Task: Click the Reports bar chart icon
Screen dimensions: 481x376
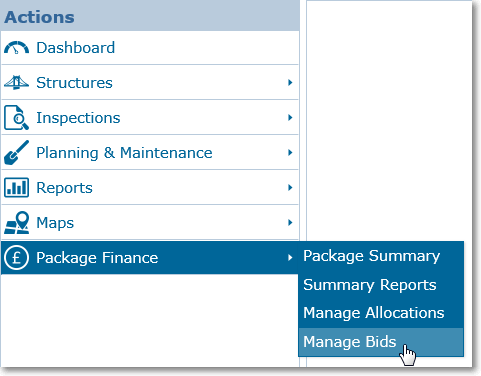Action: 16,188
